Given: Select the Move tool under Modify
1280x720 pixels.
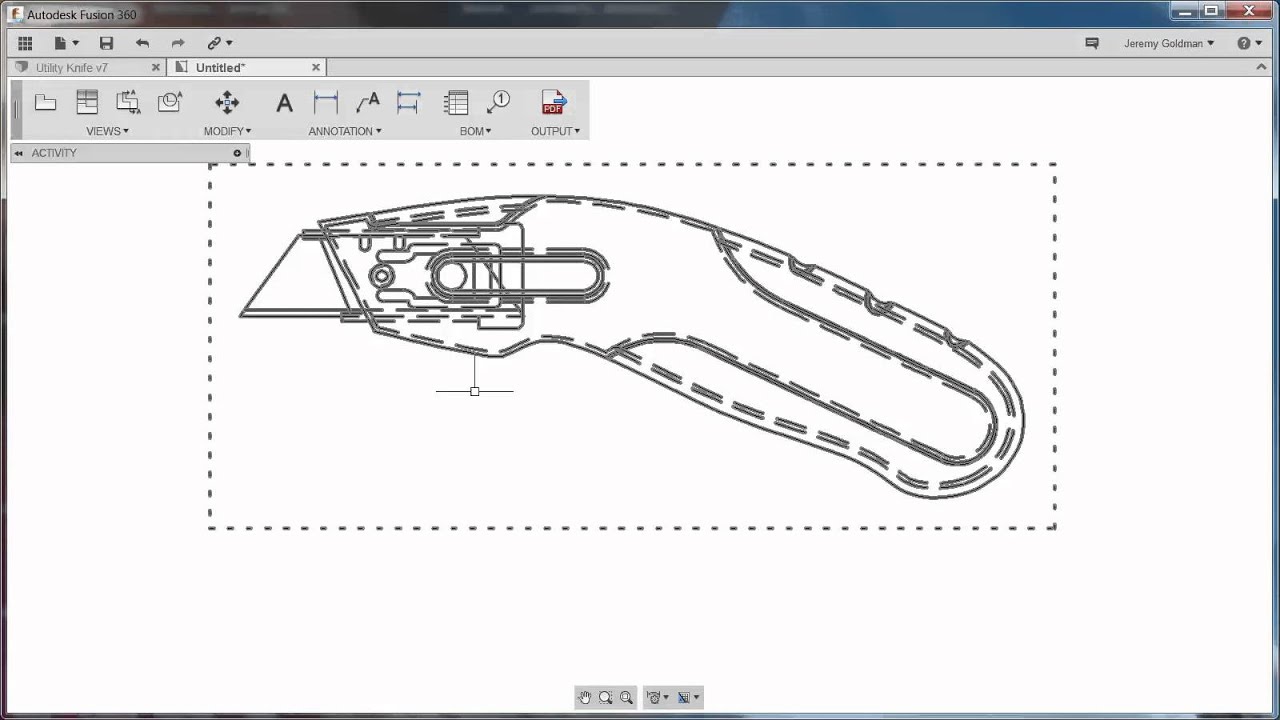Looking at the screenshot, I should tap(227, 102).
